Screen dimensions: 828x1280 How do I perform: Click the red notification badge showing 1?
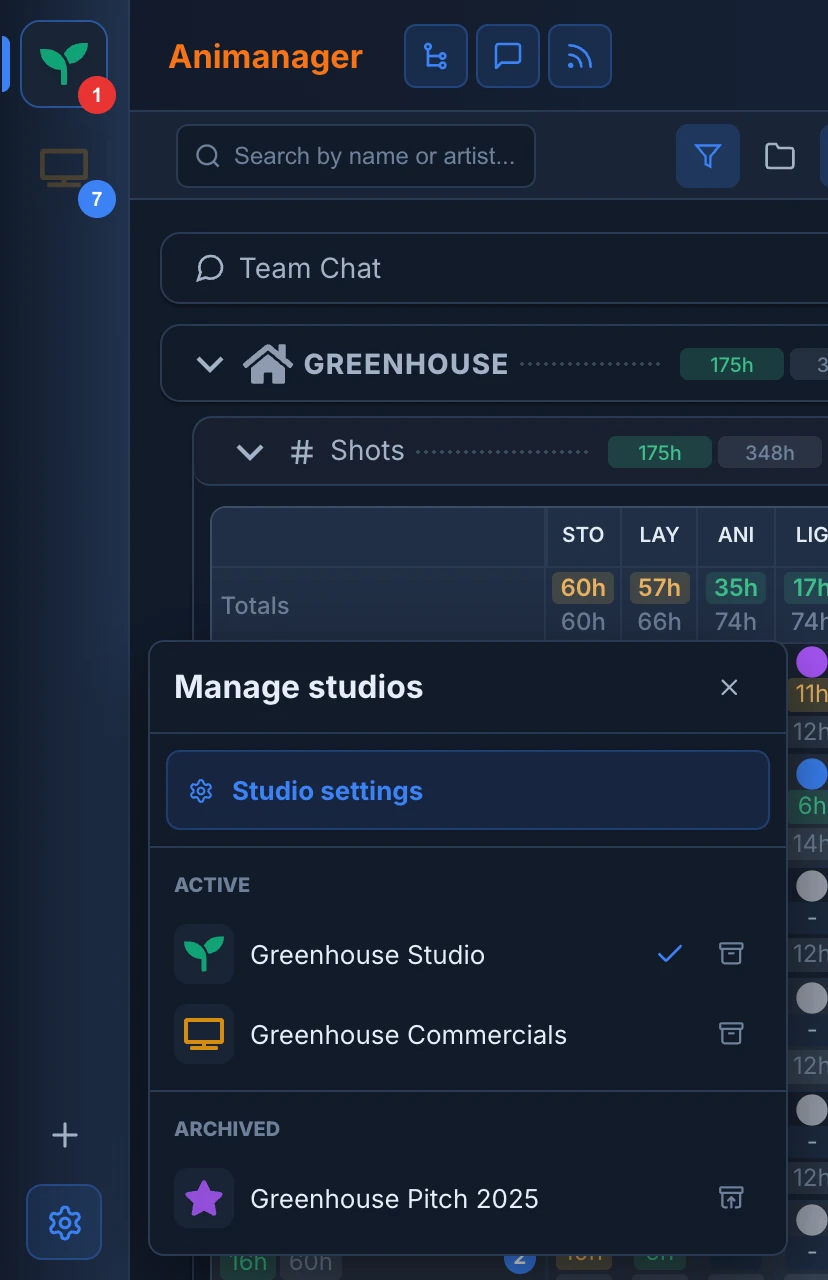click(97, 95)
